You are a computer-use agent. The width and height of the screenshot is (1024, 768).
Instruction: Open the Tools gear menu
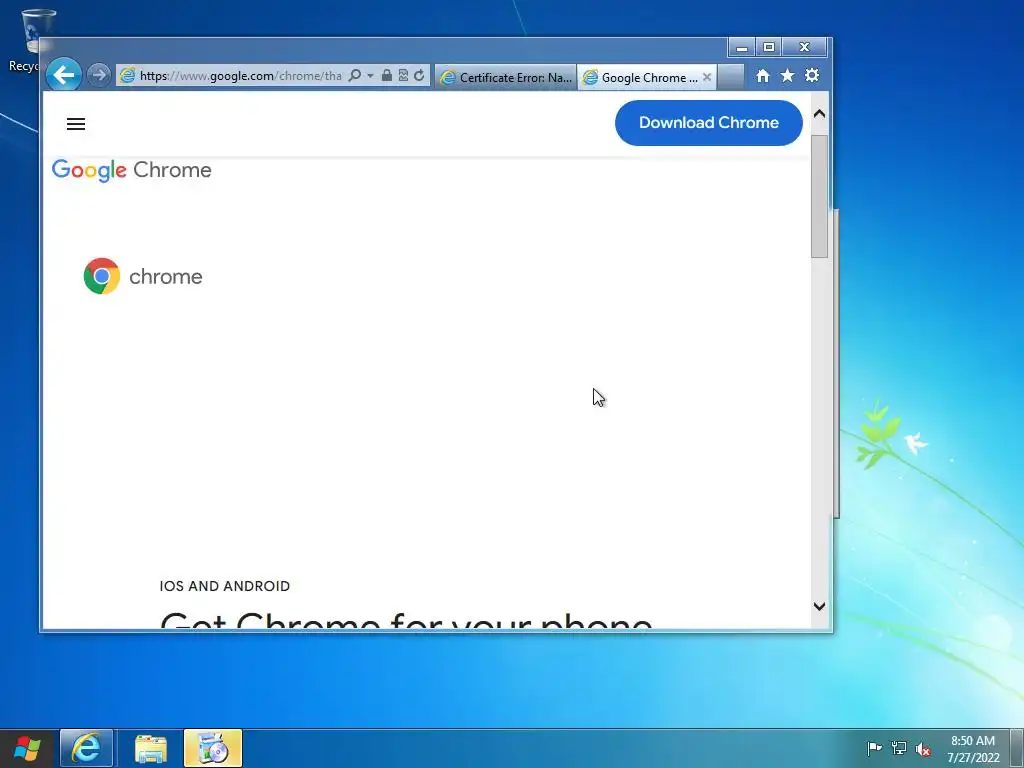tap(812, 75)
